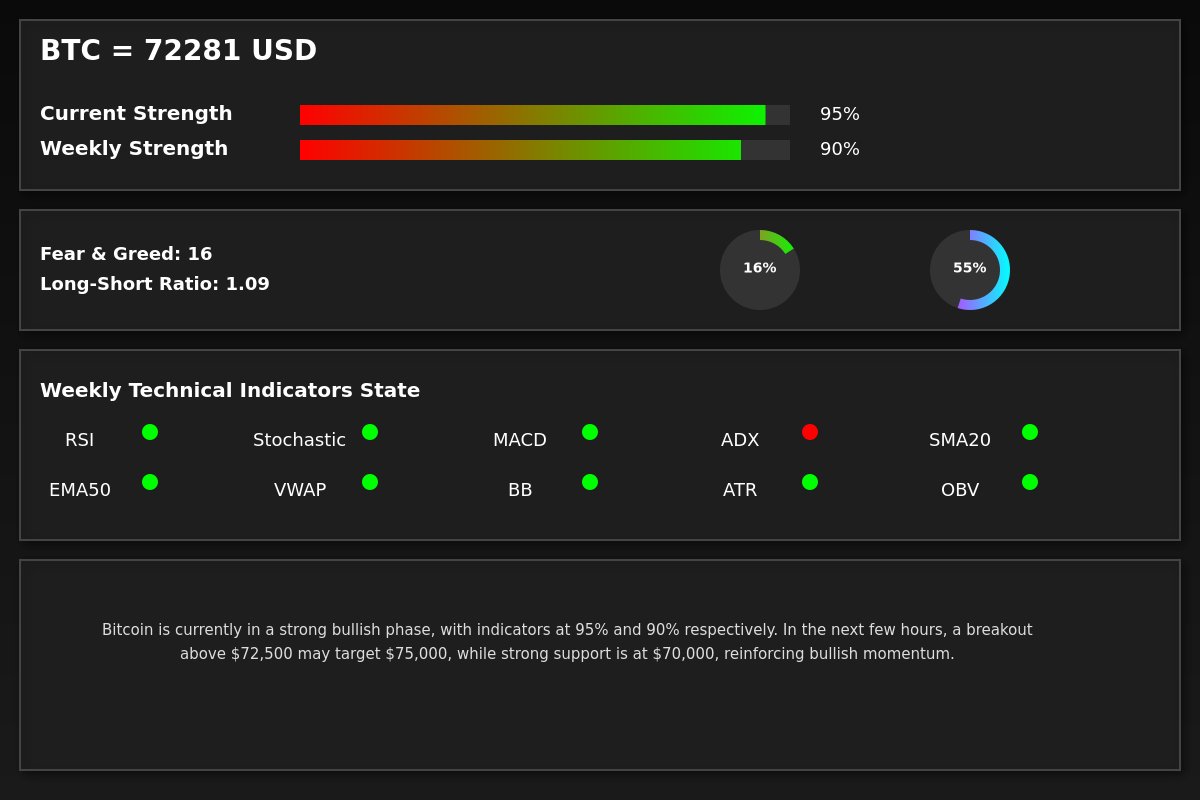Click the Stochastic indicator status dot

(x=370, y=432)
